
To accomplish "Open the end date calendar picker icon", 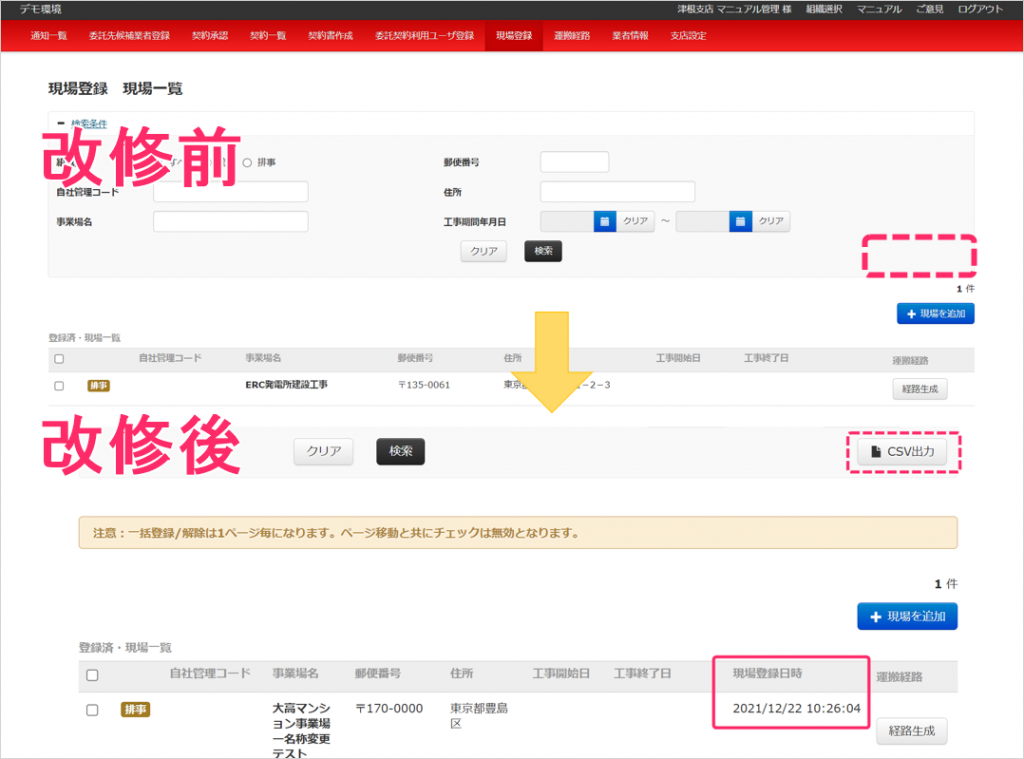I will pos(740,221).
